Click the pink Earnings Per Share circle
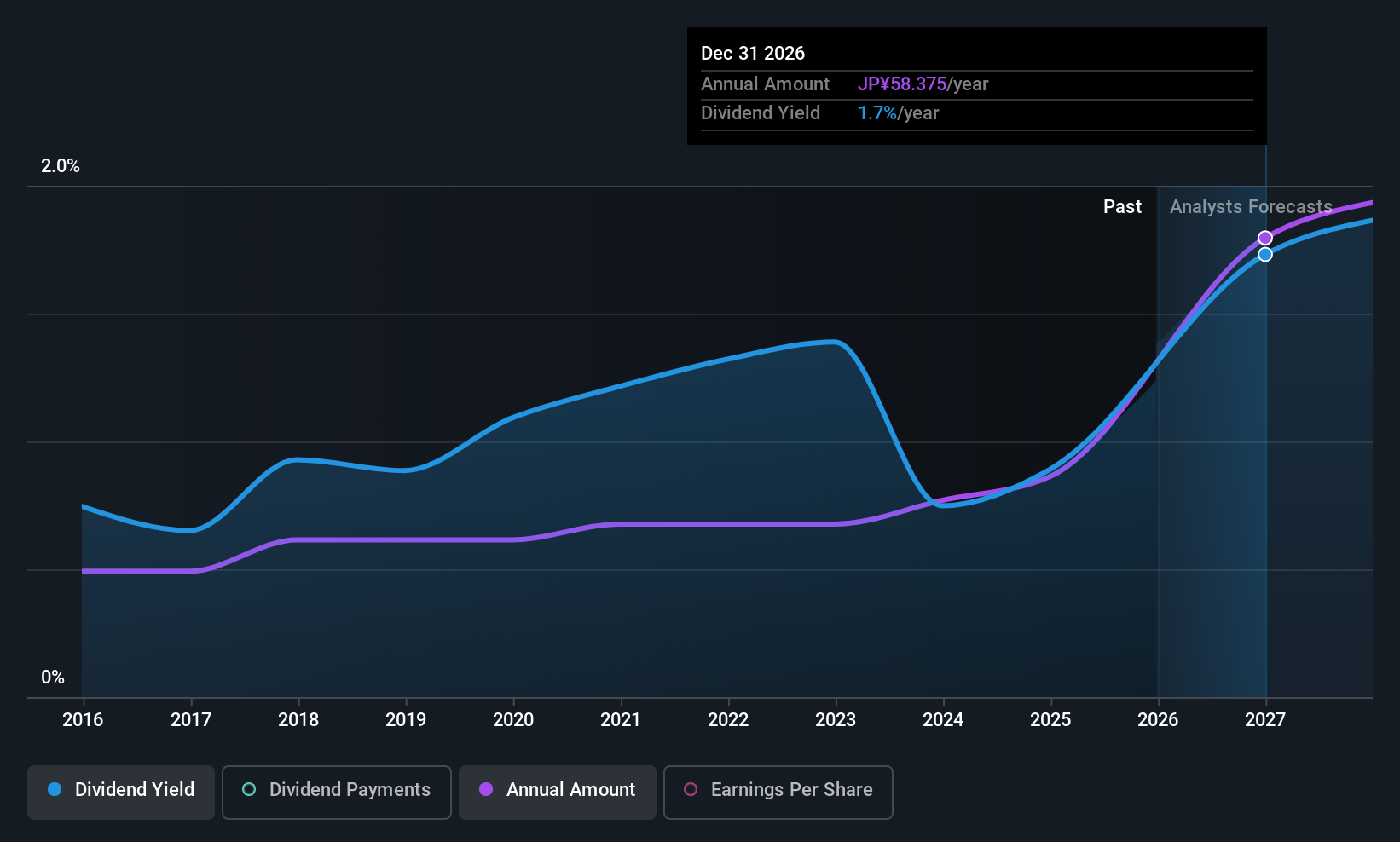The height and width of the screenshot is (842, 1400). click(x=691, y=789)
